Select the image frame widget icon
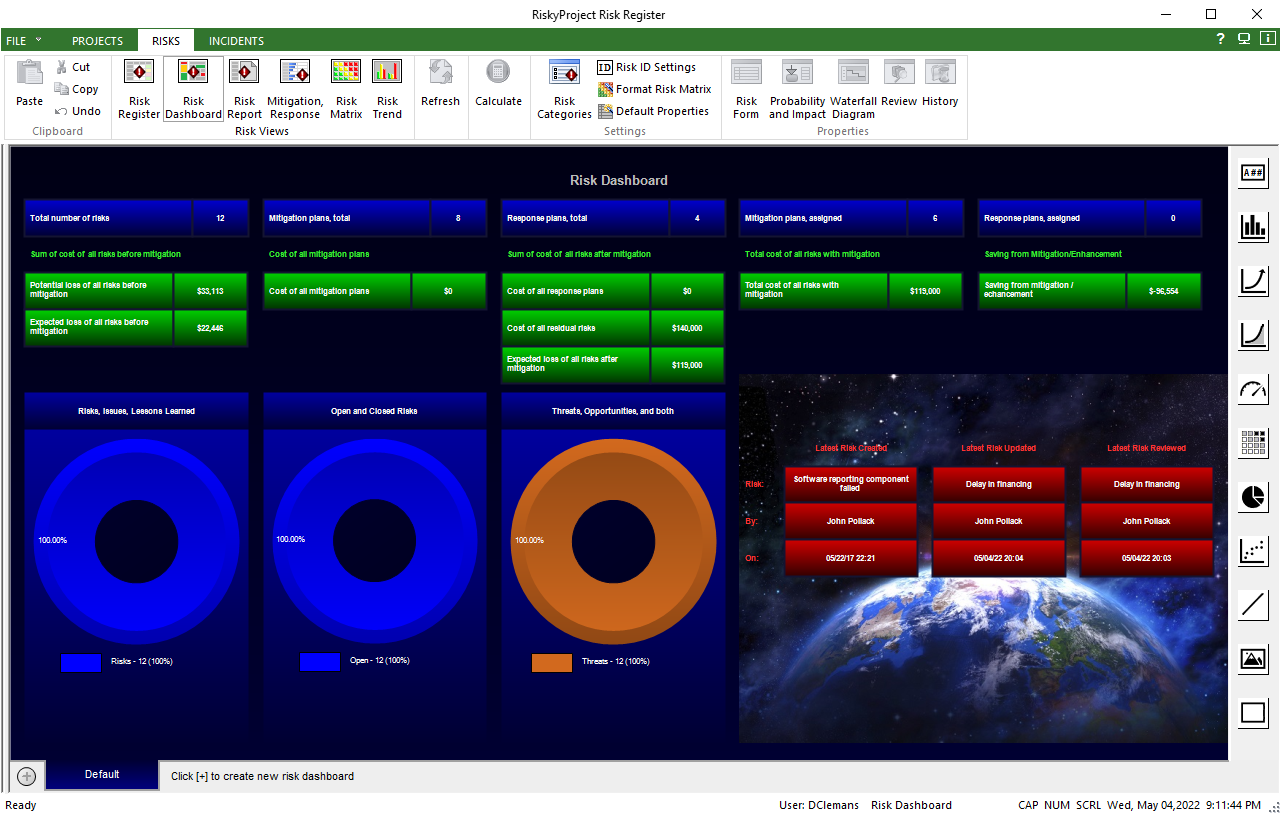Image resolution: width=1281 pixels, height=814 pixels. pos(1253,659)
